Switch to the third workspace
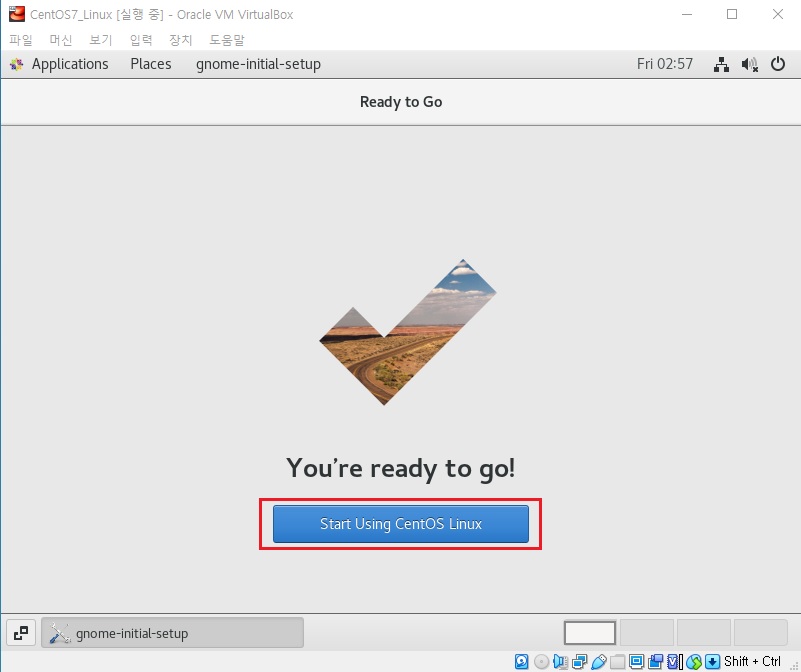801x672 pixels. tap(704, 633)
